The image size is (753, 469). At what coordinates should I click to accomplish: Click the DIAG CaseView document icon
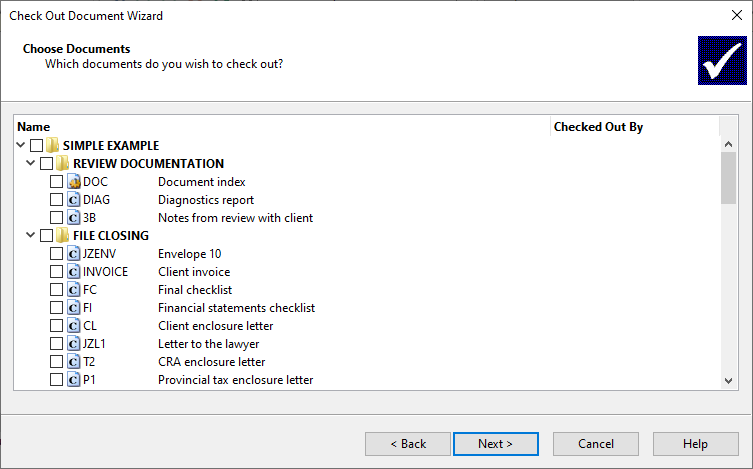[x=73, y=200]
